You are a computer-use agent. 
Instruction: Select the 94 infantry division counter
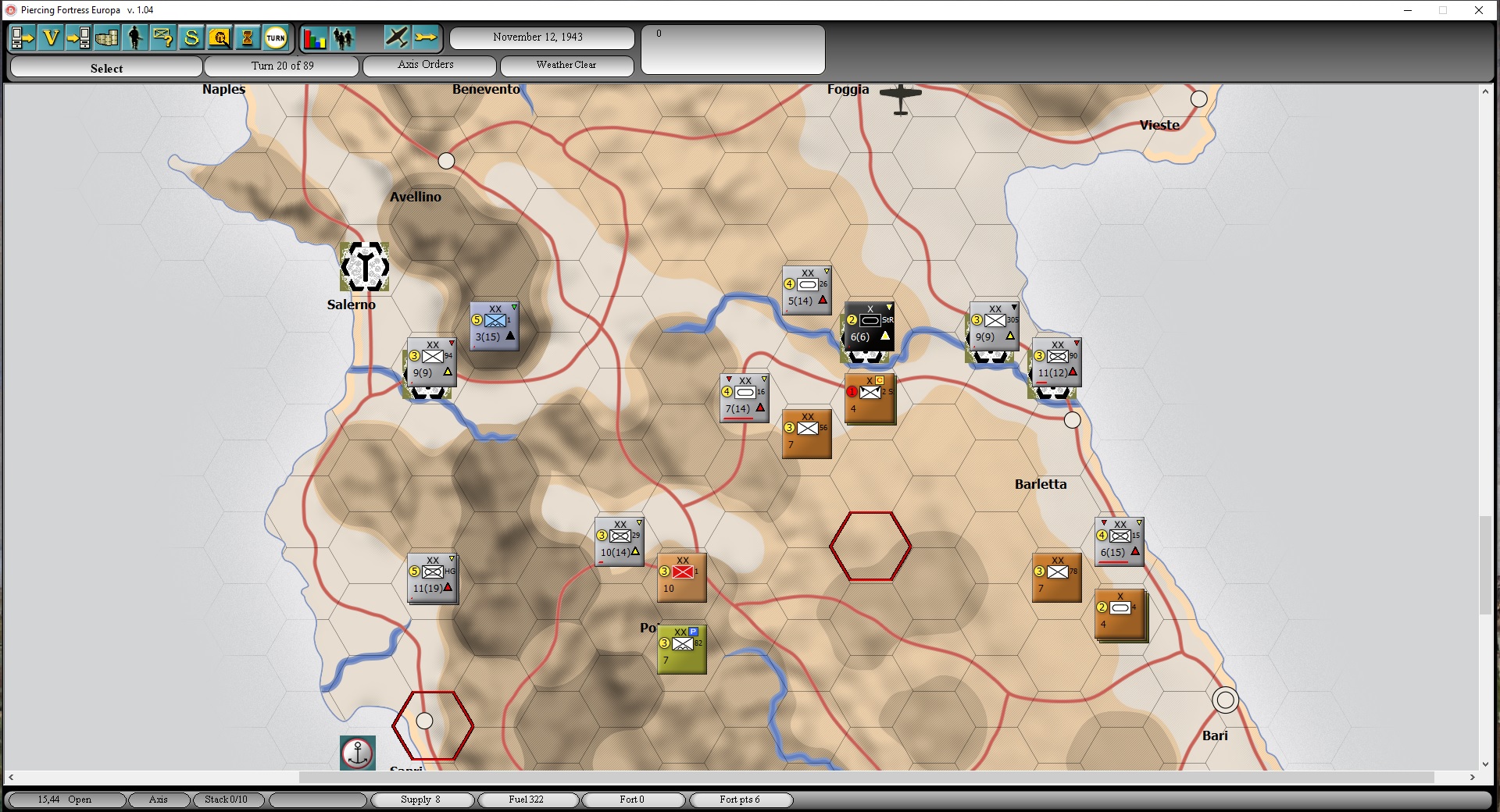point(432,362)
